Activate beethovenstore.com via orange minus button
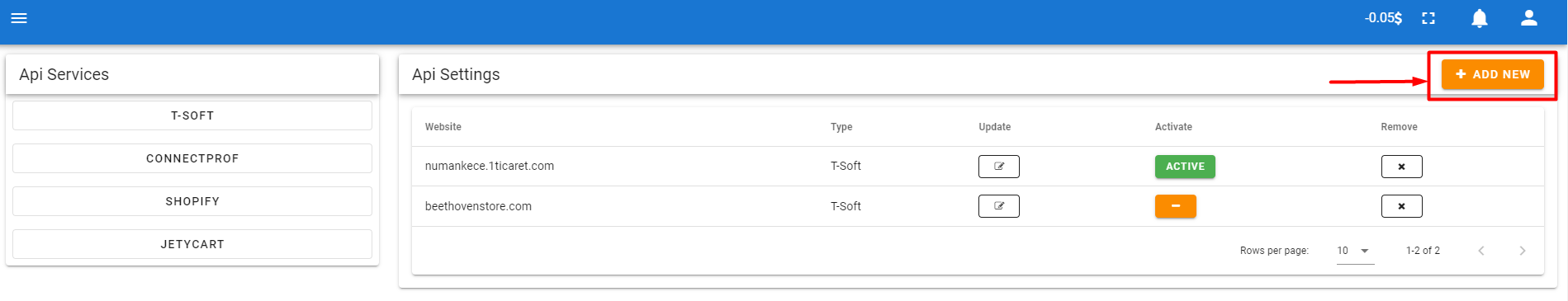The height and width of the screenshot is (301, 1568). (1176, 206)
